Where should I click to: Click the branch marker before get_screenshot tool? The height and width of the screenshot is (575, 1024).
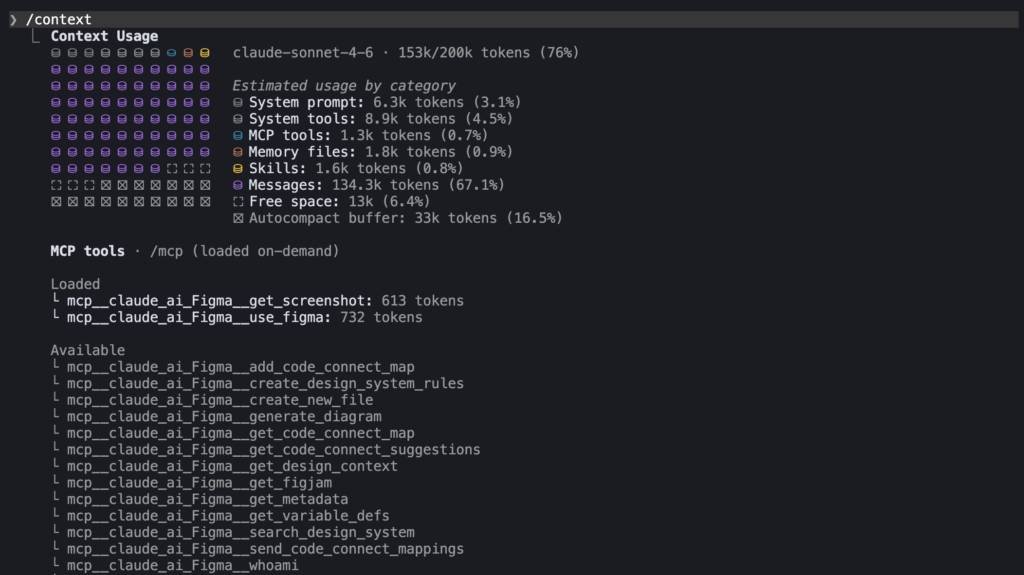click(x=55, y=300)
